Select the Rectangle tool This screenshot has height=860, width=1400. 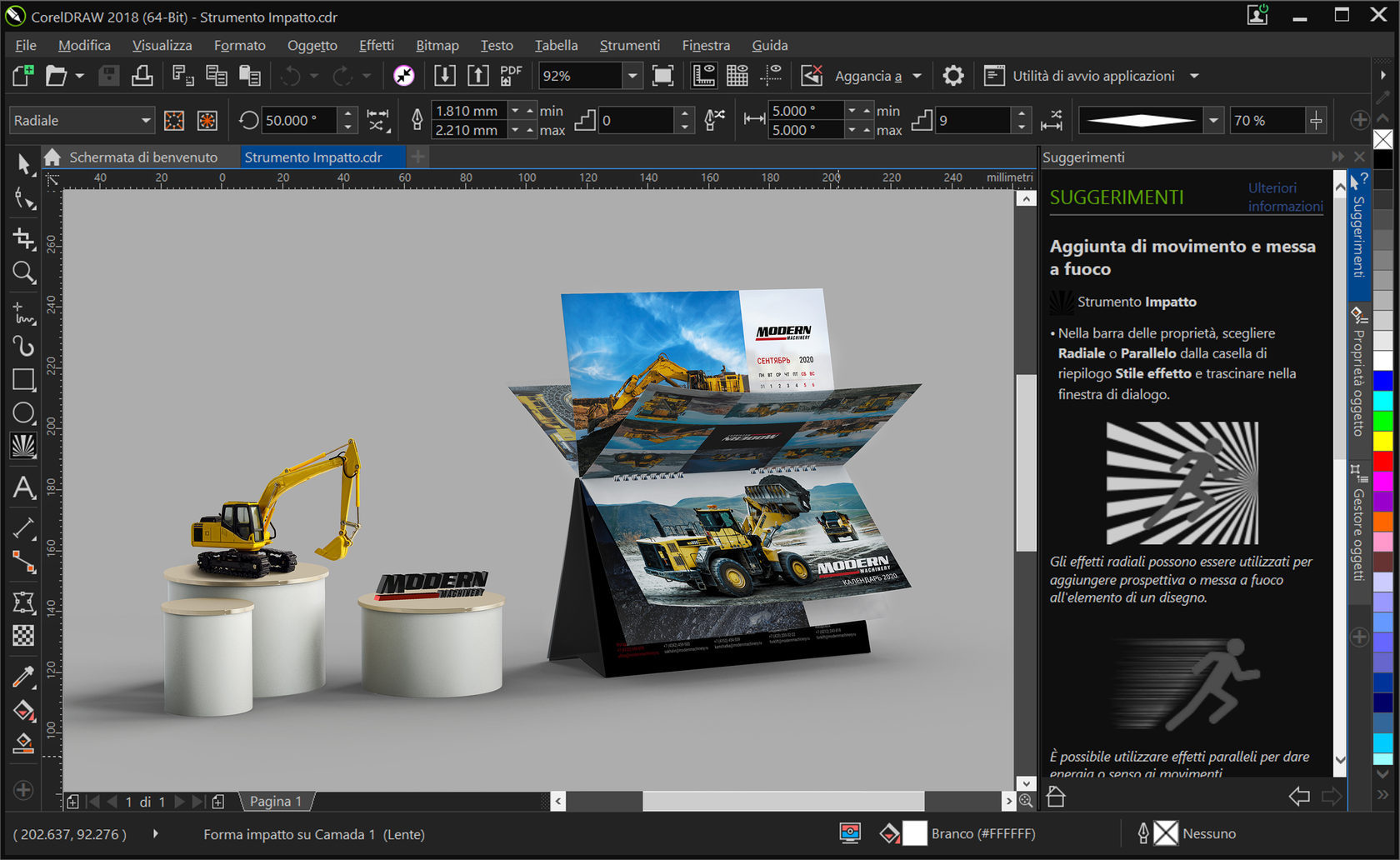pyautogui.click(x=24, y=379)
